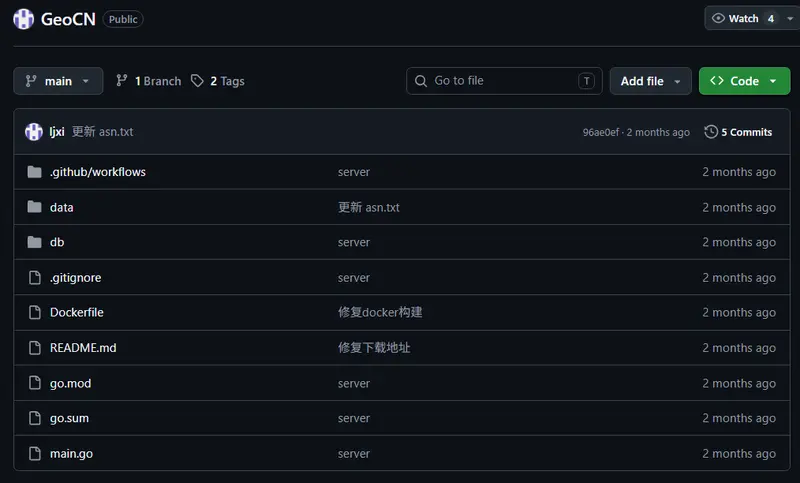The image size is (800, 483).
Task: Open the .github/workflows folder
Action: click(97, 172)
